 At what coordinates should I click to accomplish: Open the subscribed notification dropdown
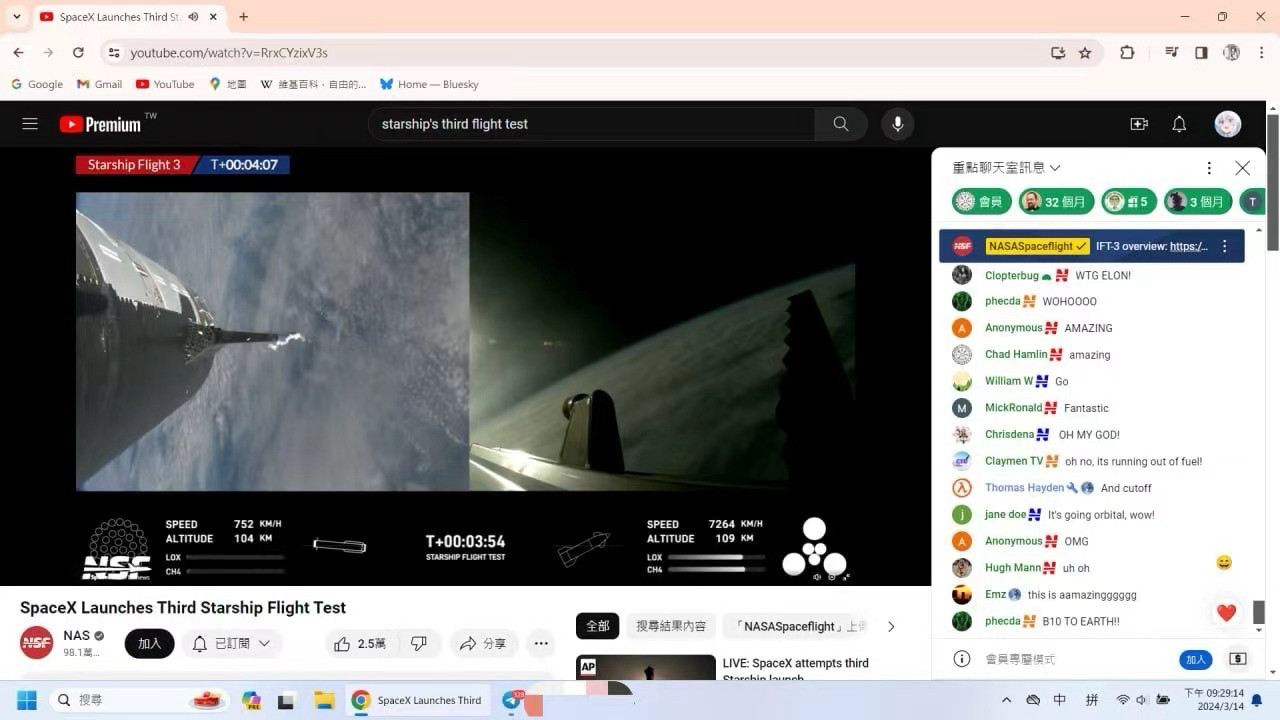coord(232,643)
